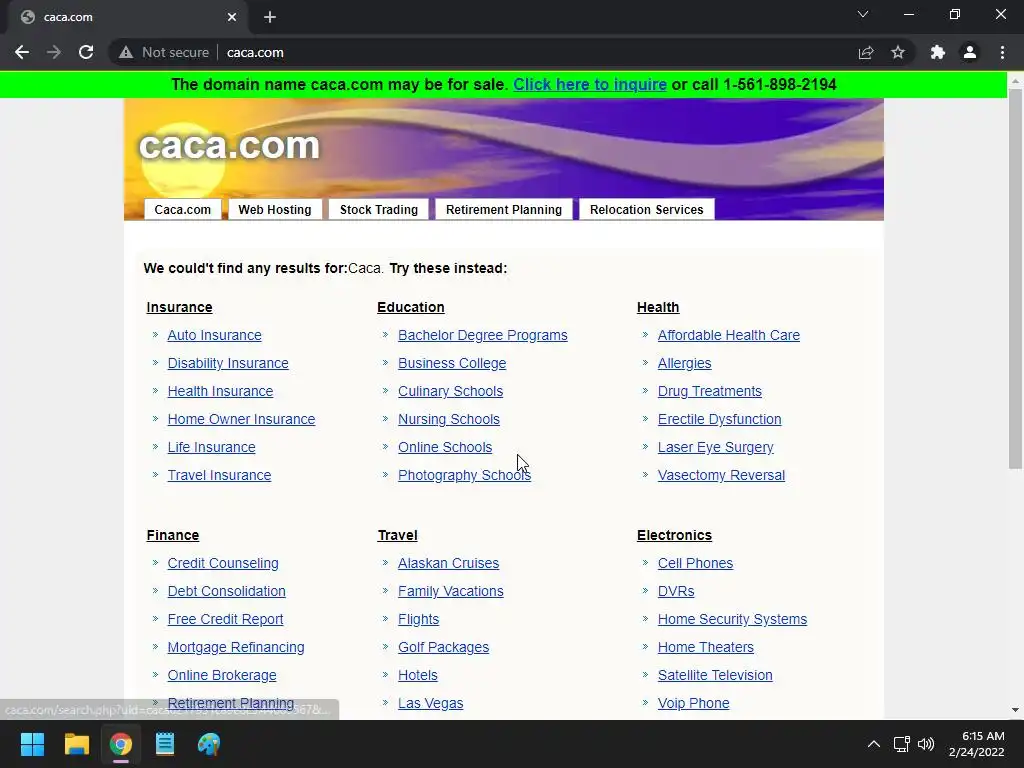Open the Paint taskbar icon
The image size is (1024, 768).
click(209, 744)
